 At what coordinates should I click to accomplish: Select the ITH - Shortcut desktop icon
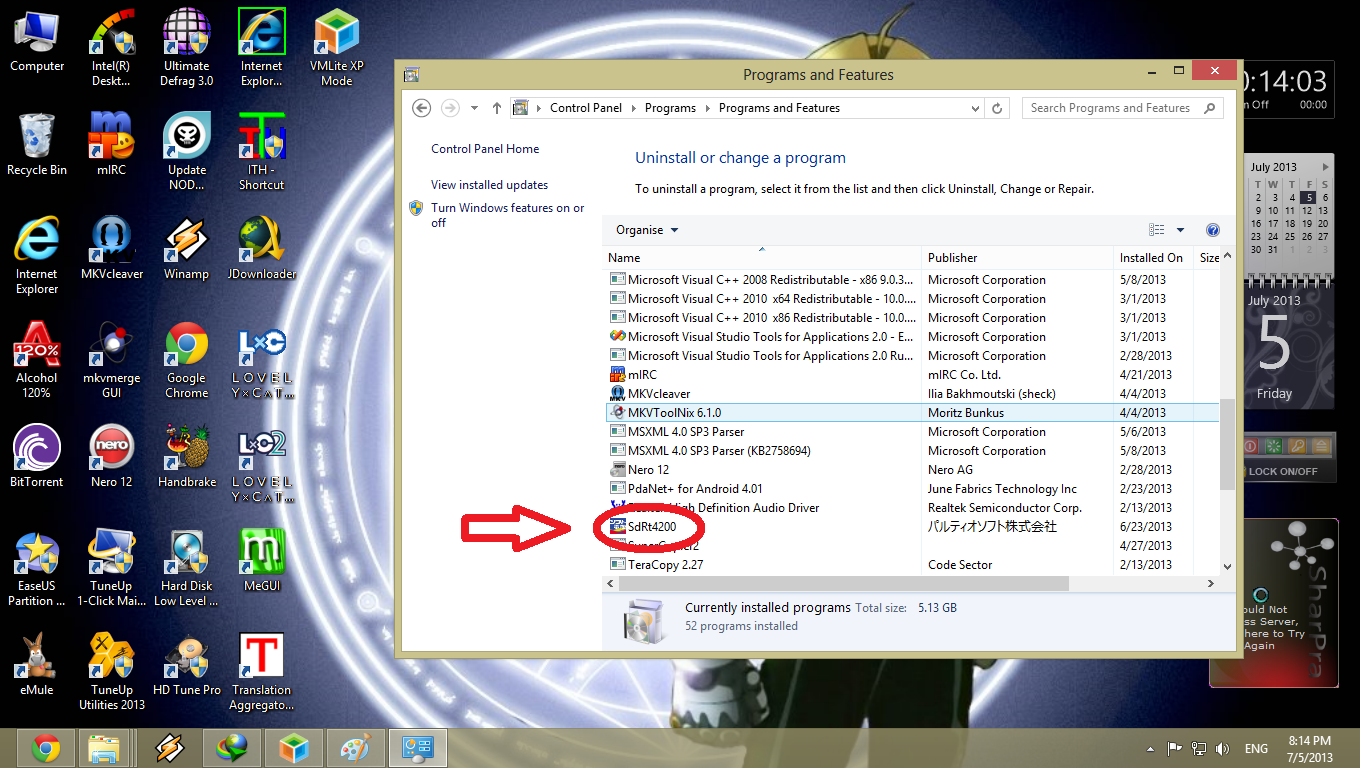pos(262,152)
